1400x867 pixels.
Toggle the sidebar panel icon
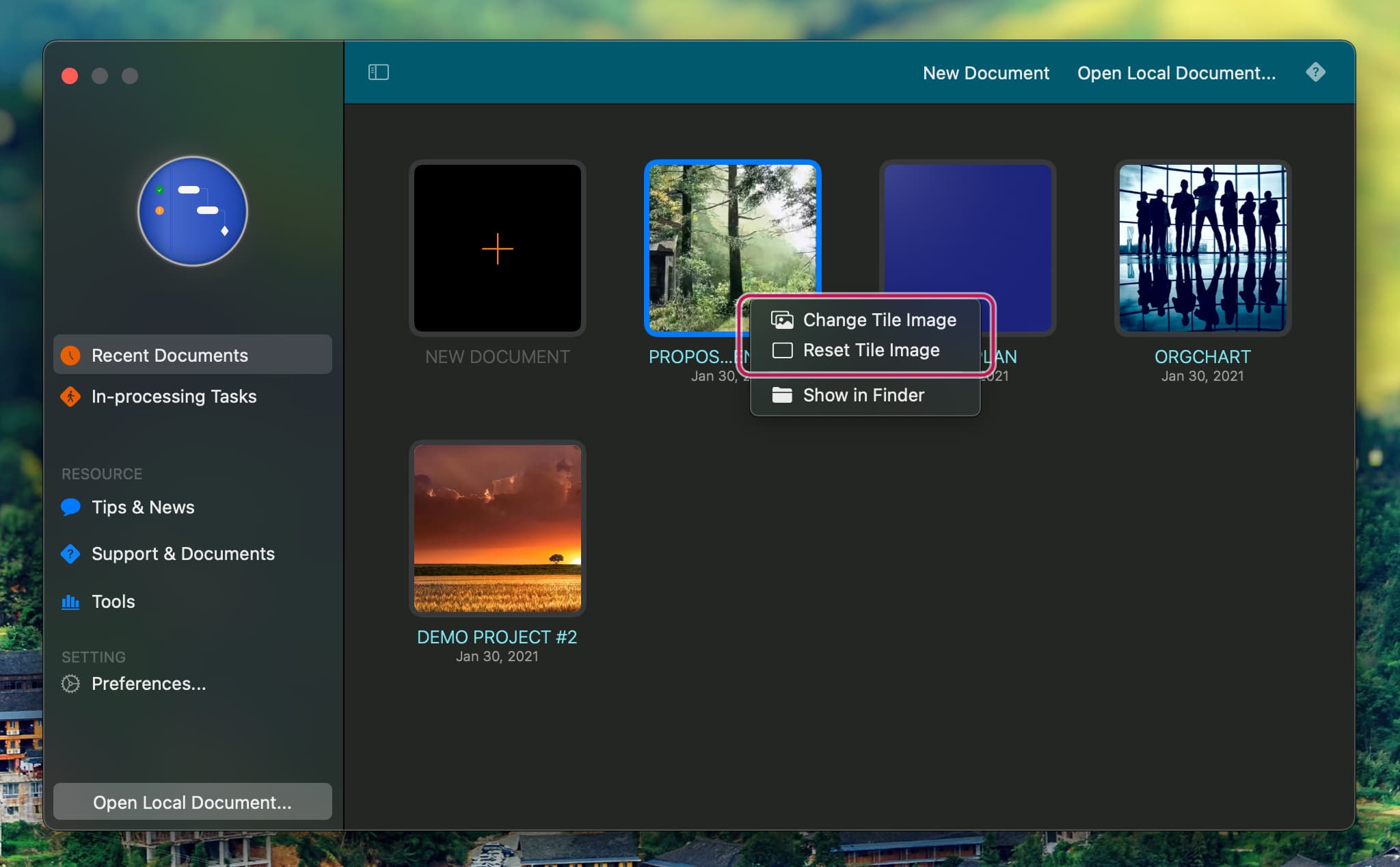[x=378, y=72]
